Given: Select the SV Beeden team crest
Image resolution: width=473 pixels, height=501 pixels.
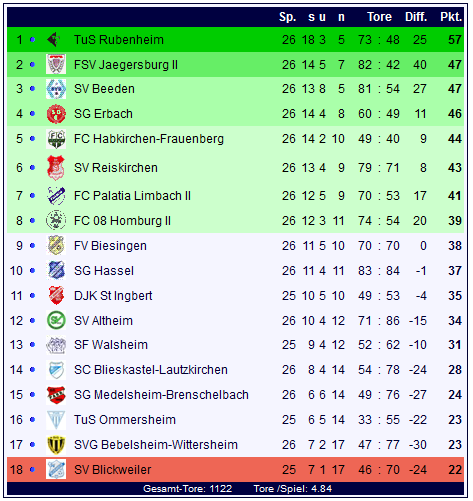Looking at the screenshot, I should click(56, 89).
